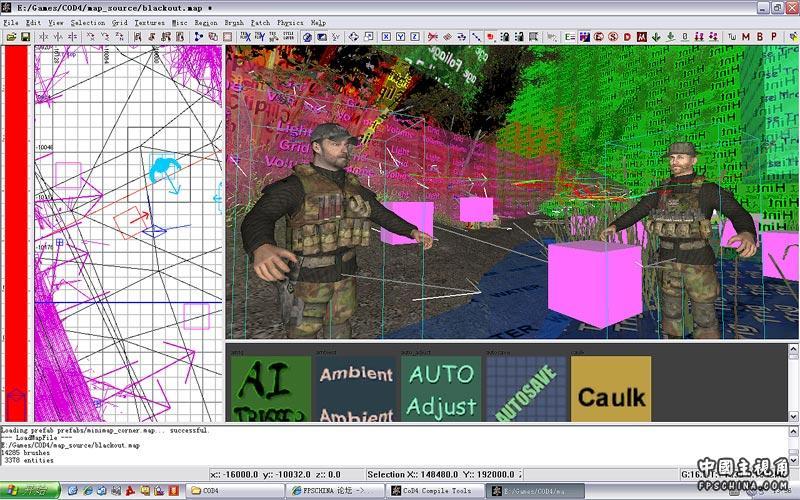This screenshot has height=500, width=800.
Task: Click the '14285 brushes' console line
Action: [x=26, y=453]
